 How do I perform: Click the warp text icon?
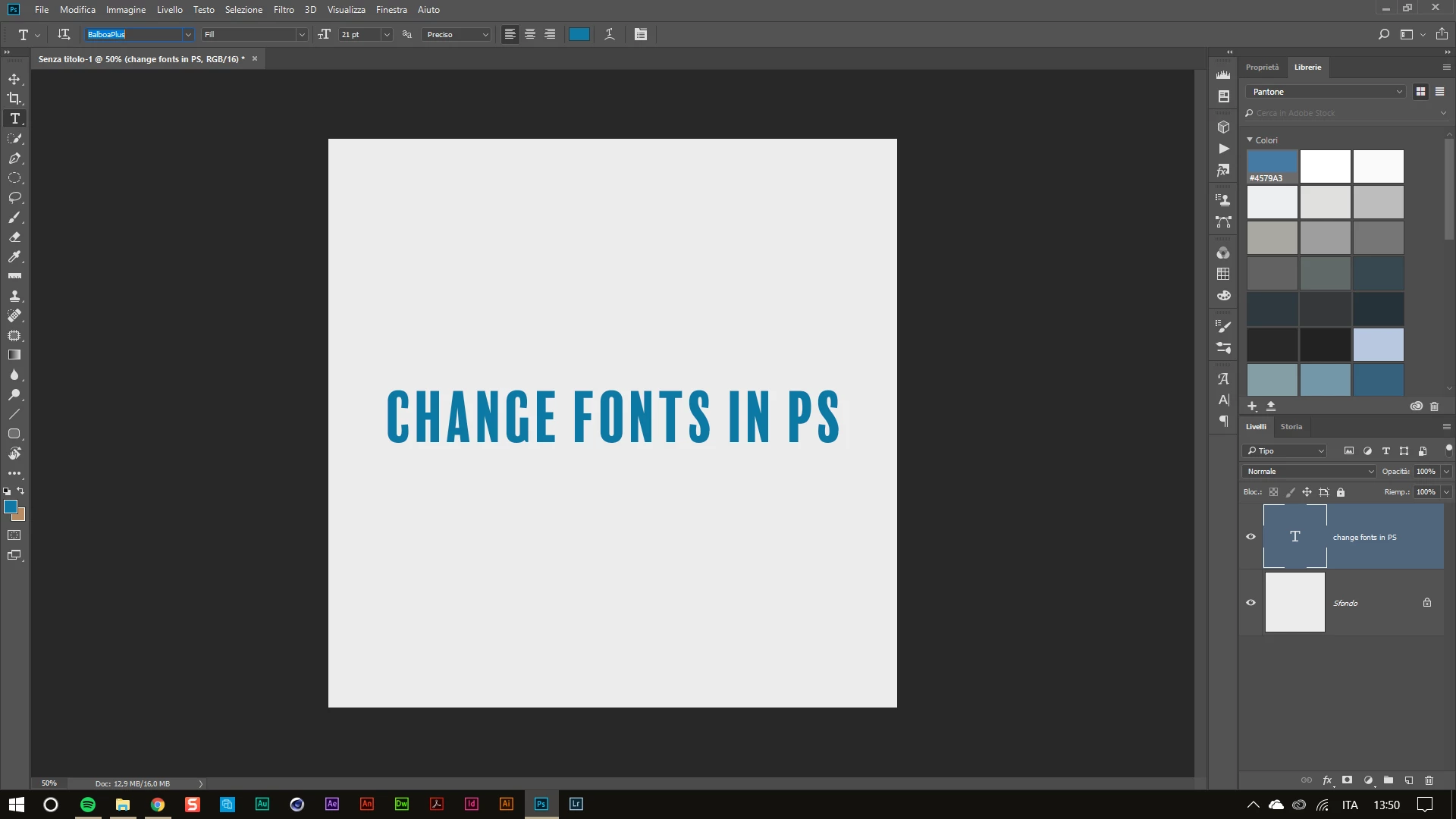pos(609,34)
